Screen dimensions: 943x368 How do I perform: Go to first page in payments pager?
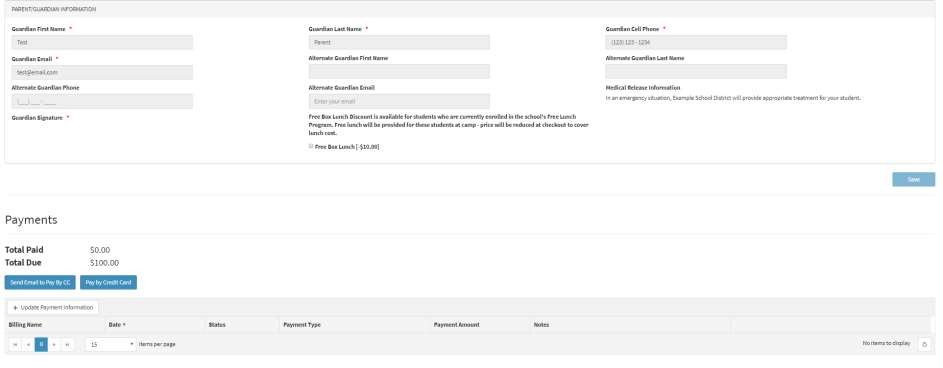tap(15, 345)
